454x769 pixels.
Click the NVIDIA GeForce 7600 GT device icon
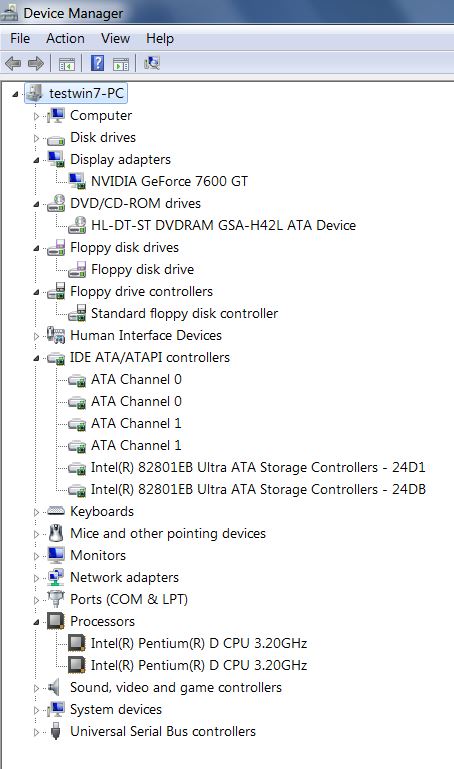click(x=77, y=181)
